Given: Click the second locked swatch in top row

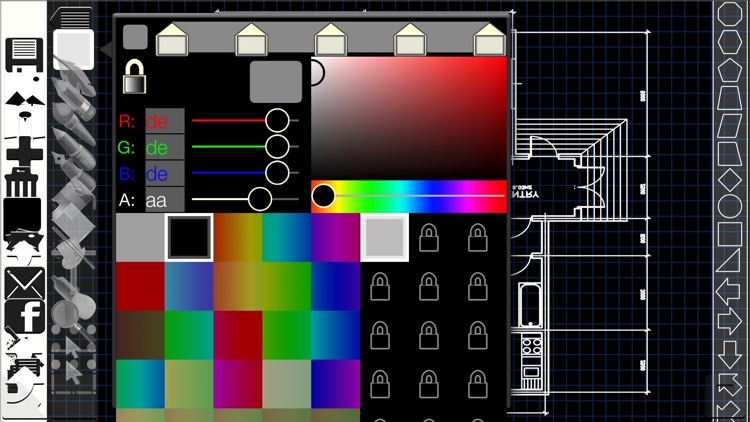Looking at the screenshot, I should [477, 238].
